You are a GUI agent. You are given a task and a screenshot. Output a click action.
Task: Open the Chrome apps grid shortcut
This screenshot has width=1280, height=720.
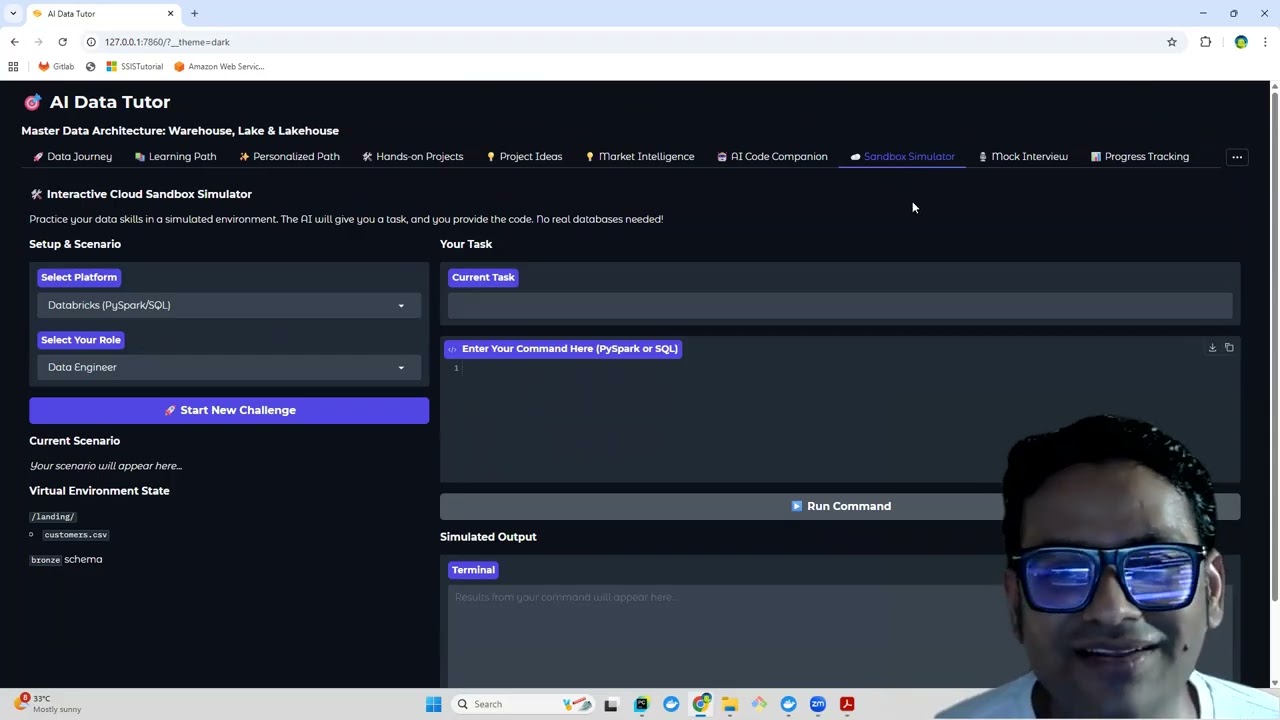click(x=13, y=66)
